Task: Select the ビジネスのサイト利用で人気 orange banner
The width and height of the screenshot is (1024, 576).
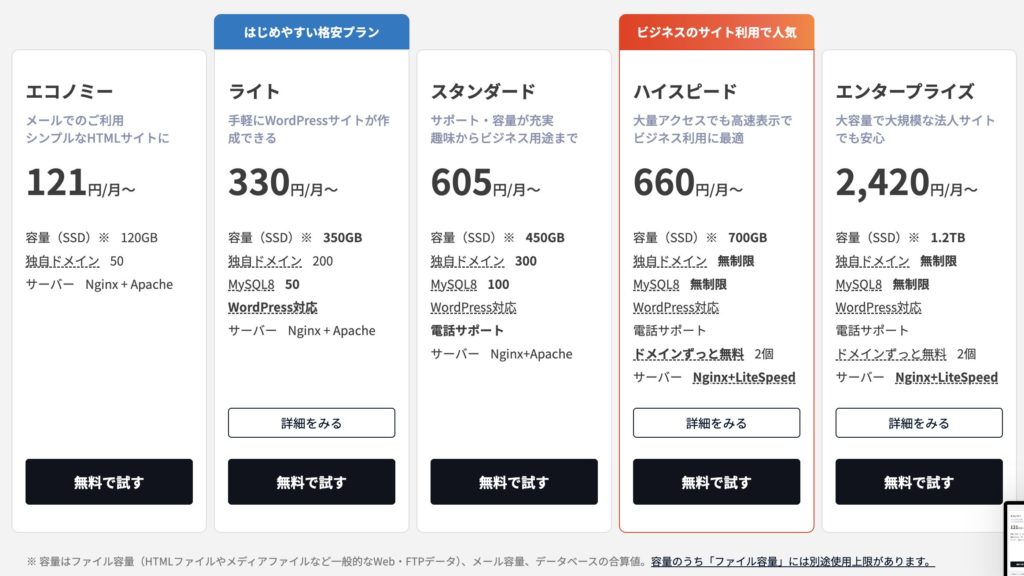Action: click(716, 32)
